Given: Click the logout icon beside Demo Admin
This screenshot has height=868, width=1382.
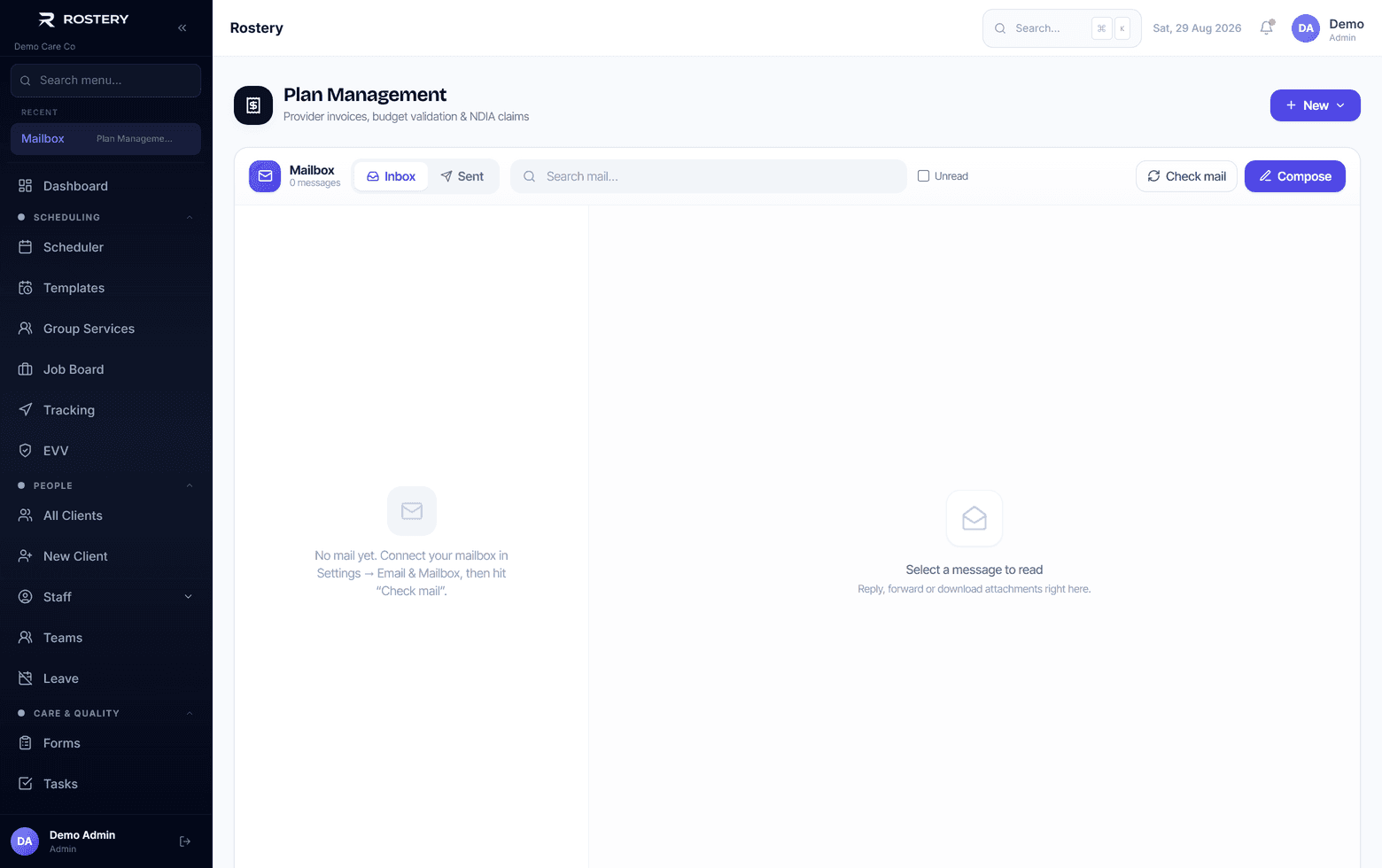Looking at the screenshot, I should pos(185,841).
